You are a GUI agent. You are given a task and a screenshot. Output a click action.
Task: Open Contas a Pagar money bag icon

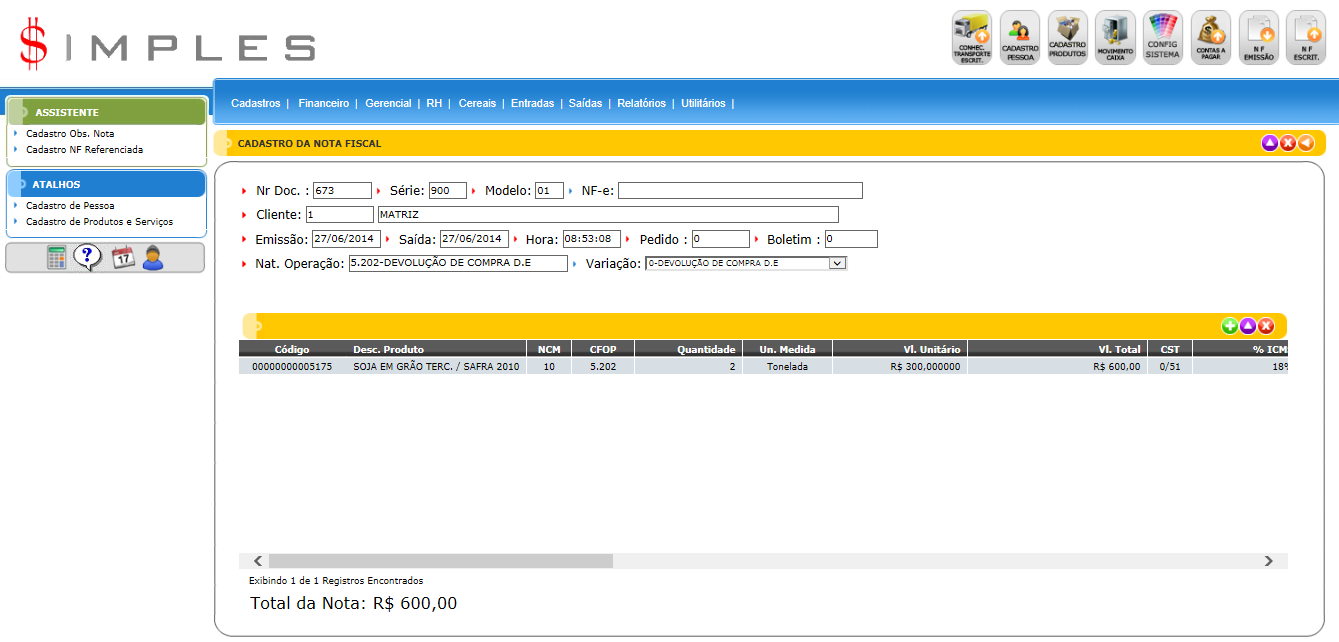[1210, 38]
